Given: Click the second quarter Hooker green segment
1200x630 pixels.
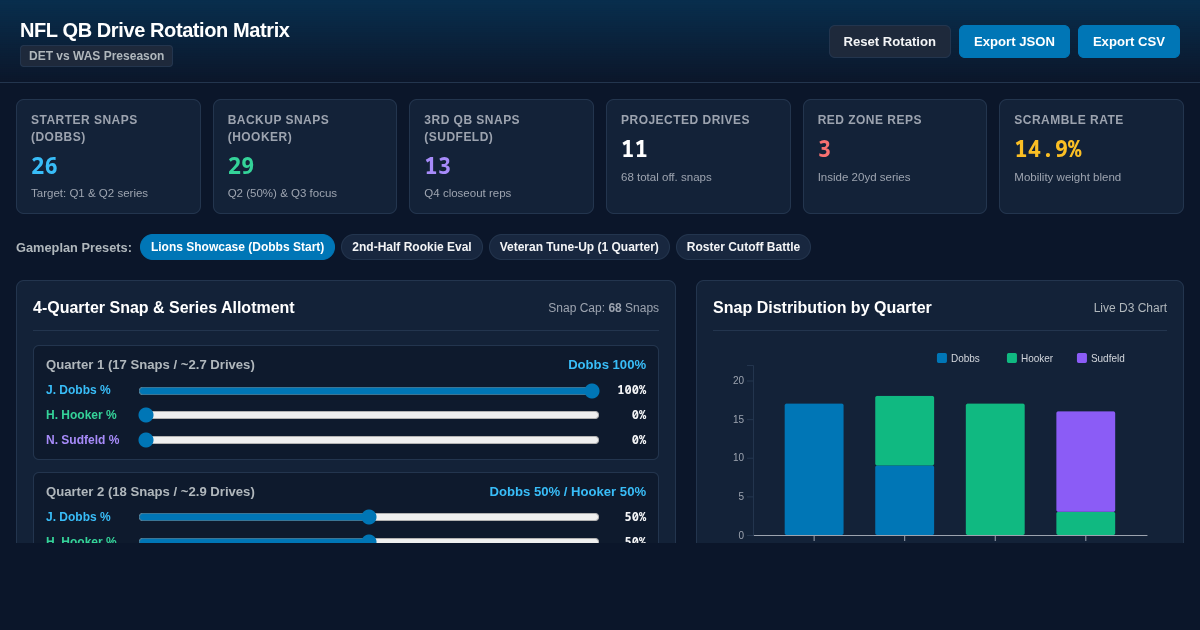Looking at the screenshot, I should pyautogui.click(x=905, y=430).
